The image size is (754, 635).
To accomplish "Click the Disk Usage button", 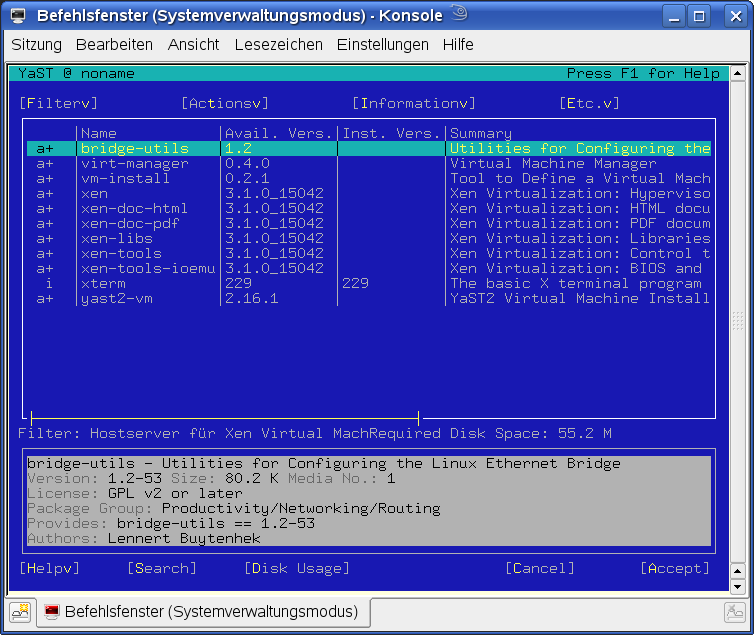I will tap(297, 568).
